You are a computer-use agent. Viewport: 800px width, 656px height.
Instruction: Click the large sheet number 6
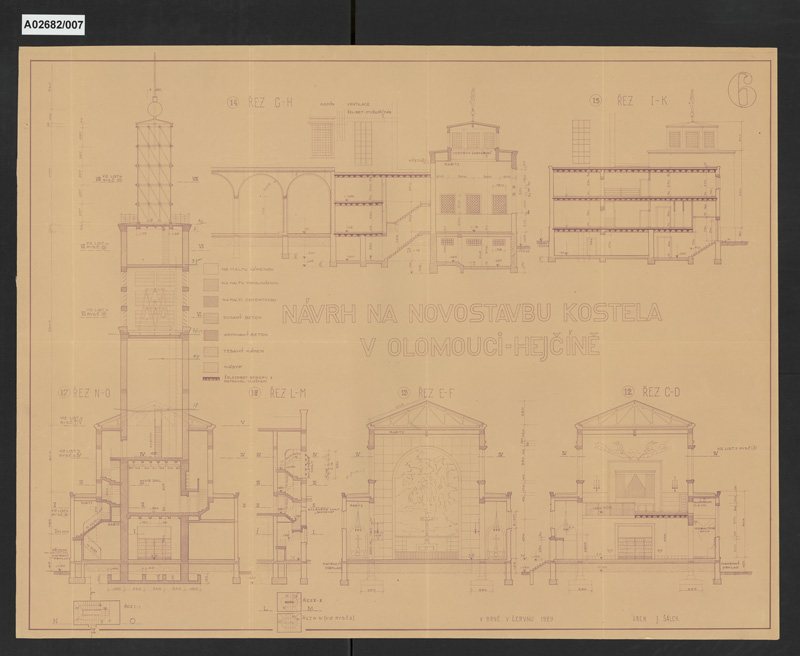coord(742,90)
